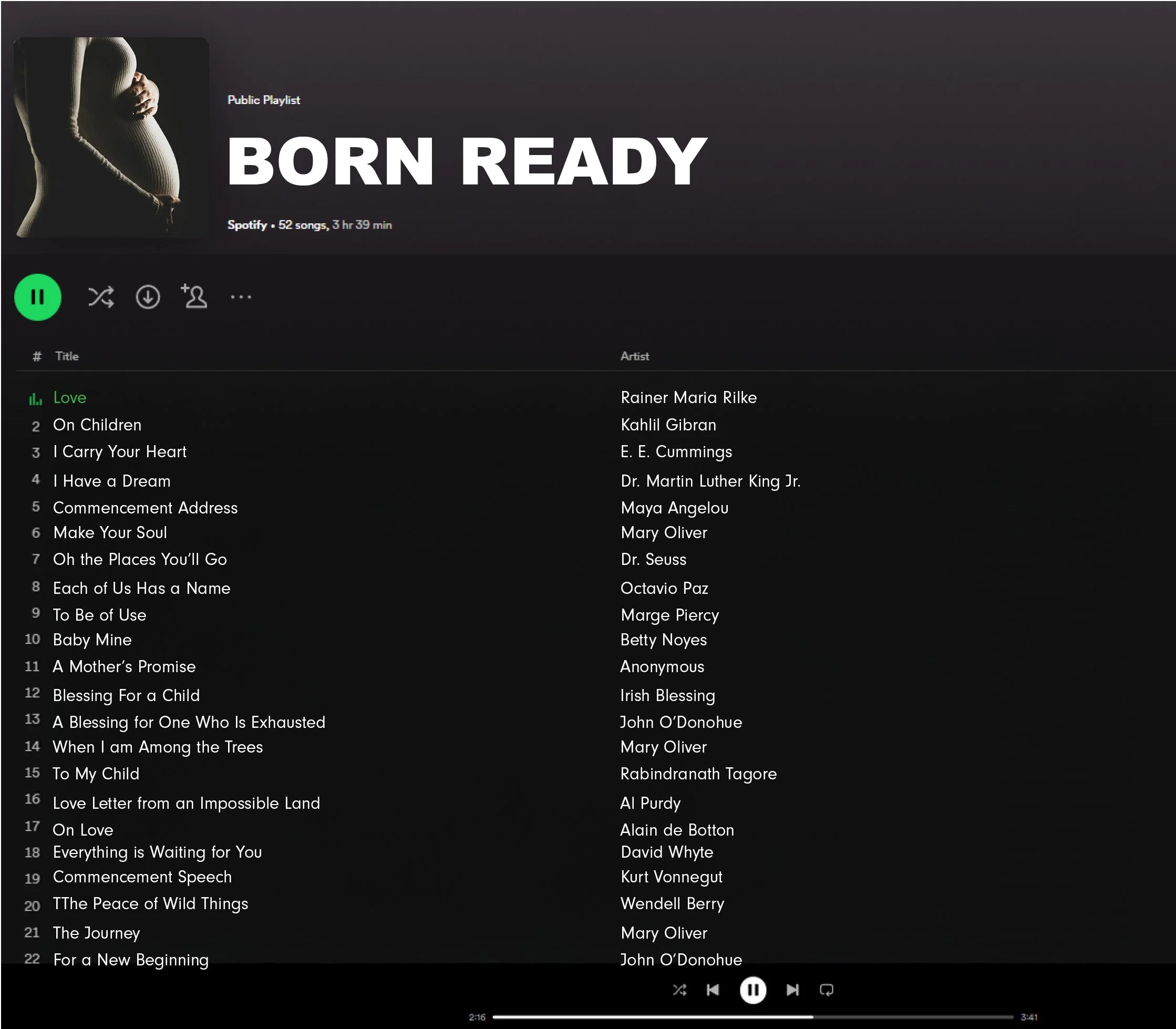Select the track Baby Mine
Viewport: 1176px width, 1029px height.
92,640
